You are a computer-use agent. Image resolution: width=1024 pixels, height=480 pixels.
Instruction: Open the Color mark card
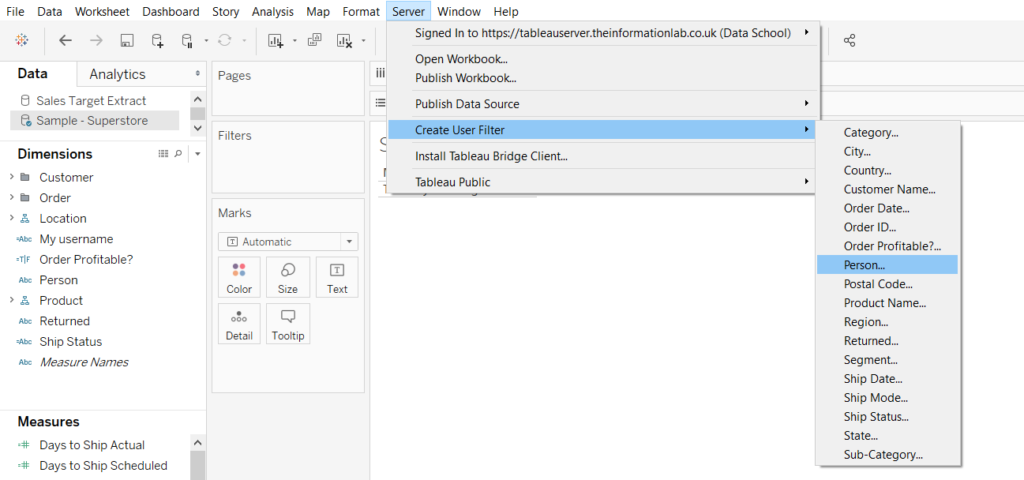coord(239,277)
